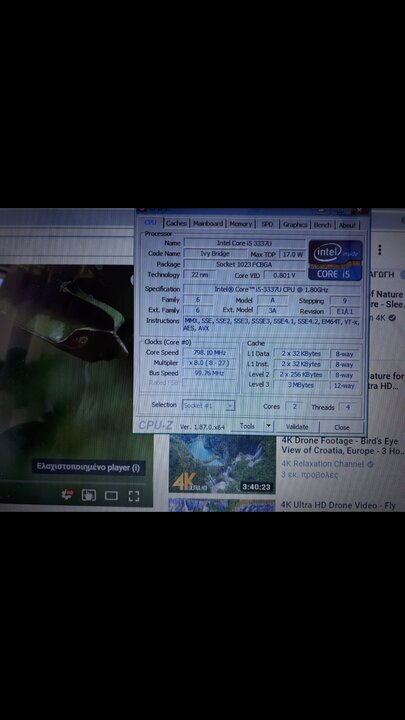
Task: Open the HD settings gear icon
Action: pos(67,494)
